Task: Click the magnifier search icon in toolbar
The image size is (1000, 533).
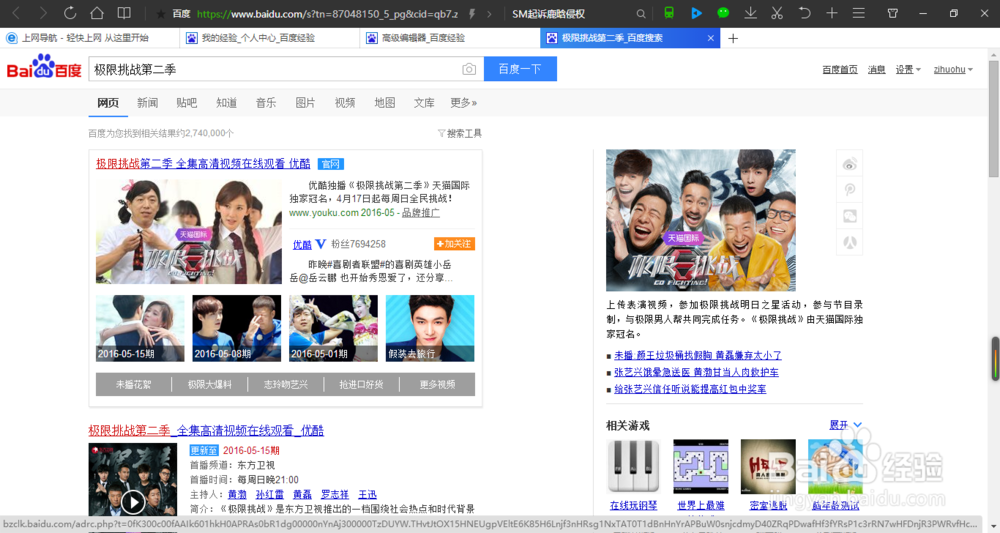Action: 641,13
